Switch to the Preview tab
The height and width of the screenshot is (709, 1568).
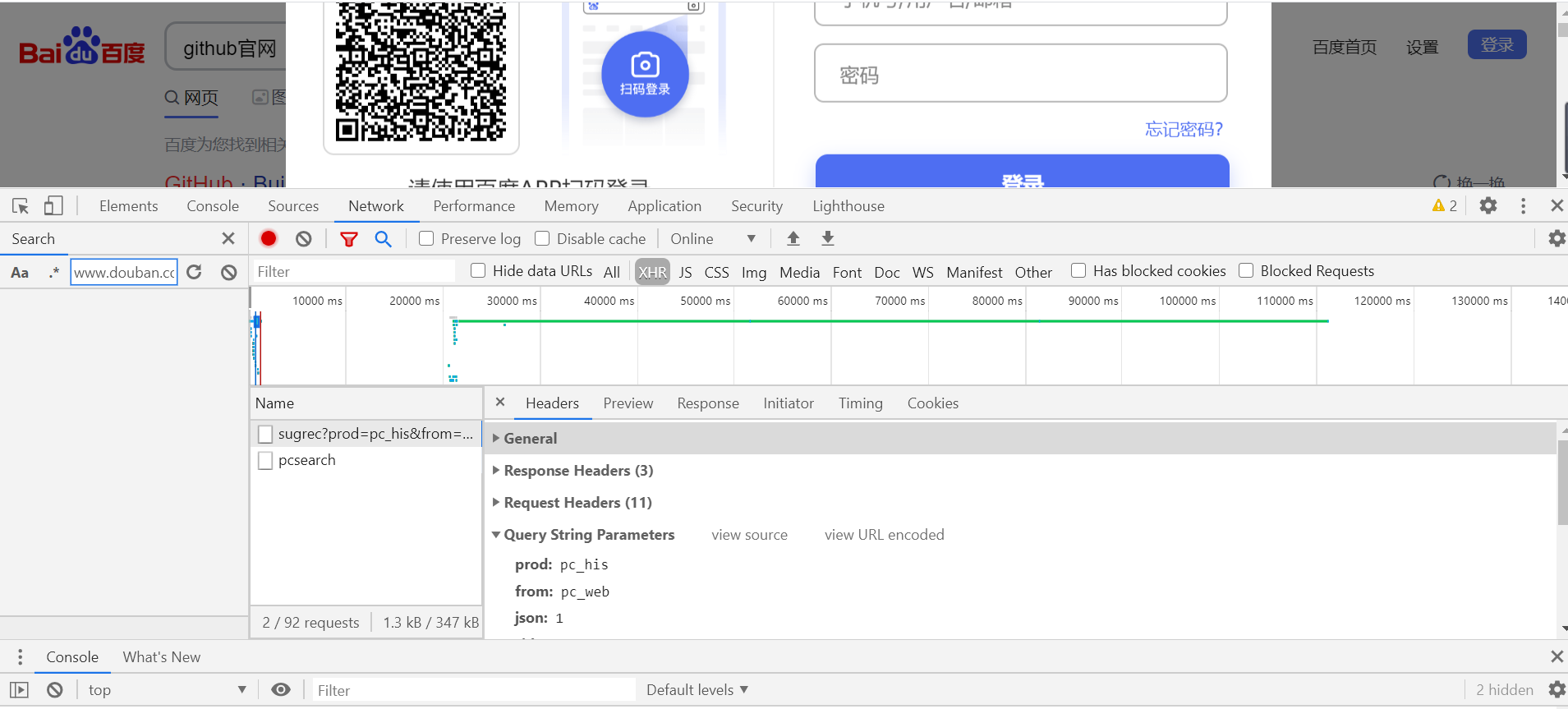tap(628, 403)
